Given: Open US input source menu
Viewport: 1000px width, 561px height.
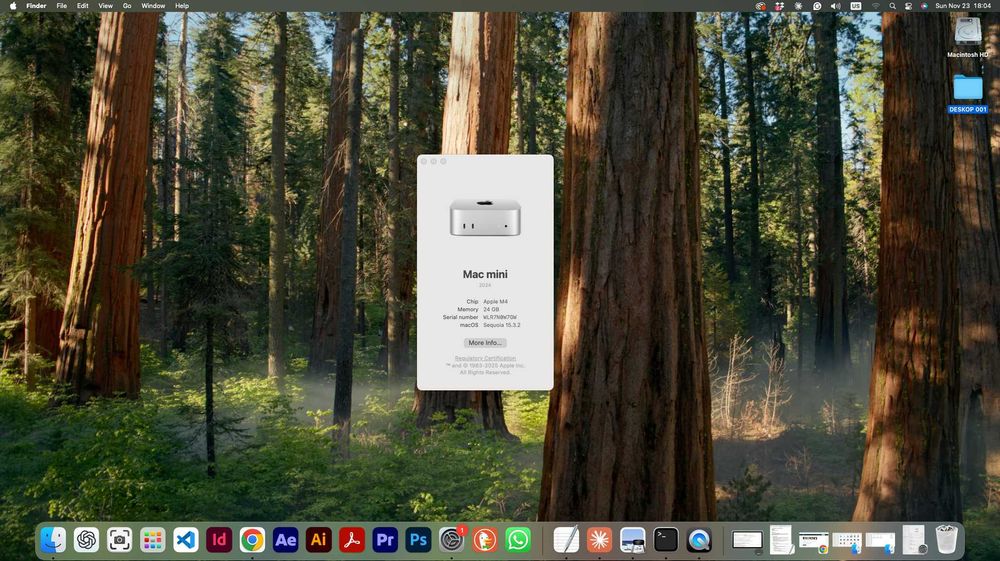Looking at the screenshot, I should 856,6.
